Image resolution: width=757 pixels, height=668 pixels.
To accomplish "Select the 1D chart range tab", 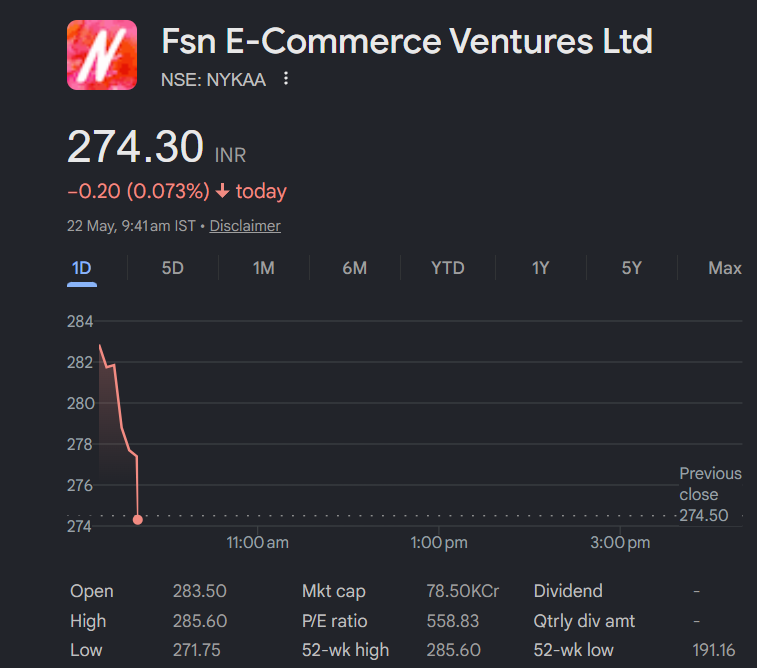I will pos(82,268).
